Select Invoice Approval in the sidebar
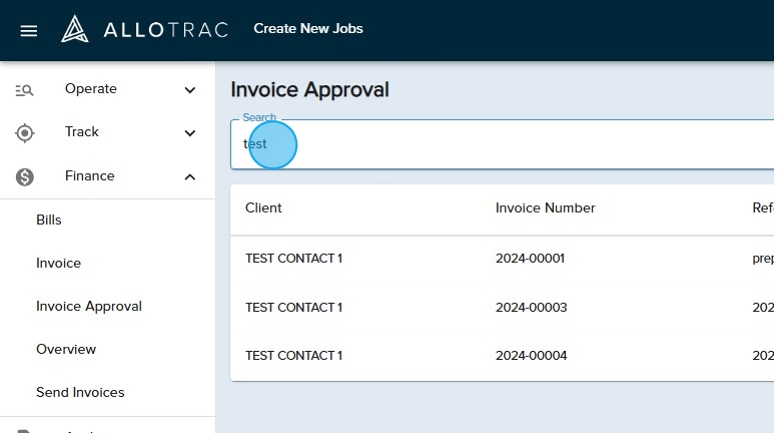 click(89, 306)
